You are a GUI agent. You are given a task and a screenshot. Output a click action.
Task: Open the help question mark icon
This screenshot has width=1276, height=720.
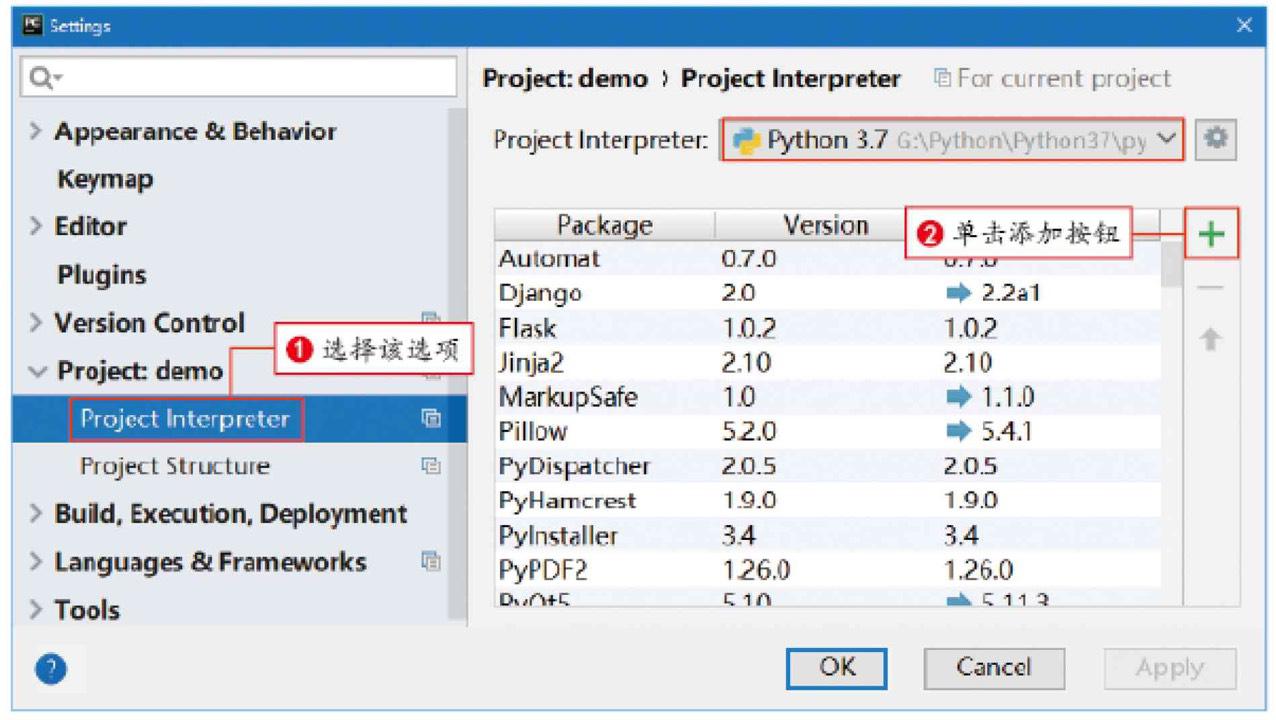coord(51,669)
